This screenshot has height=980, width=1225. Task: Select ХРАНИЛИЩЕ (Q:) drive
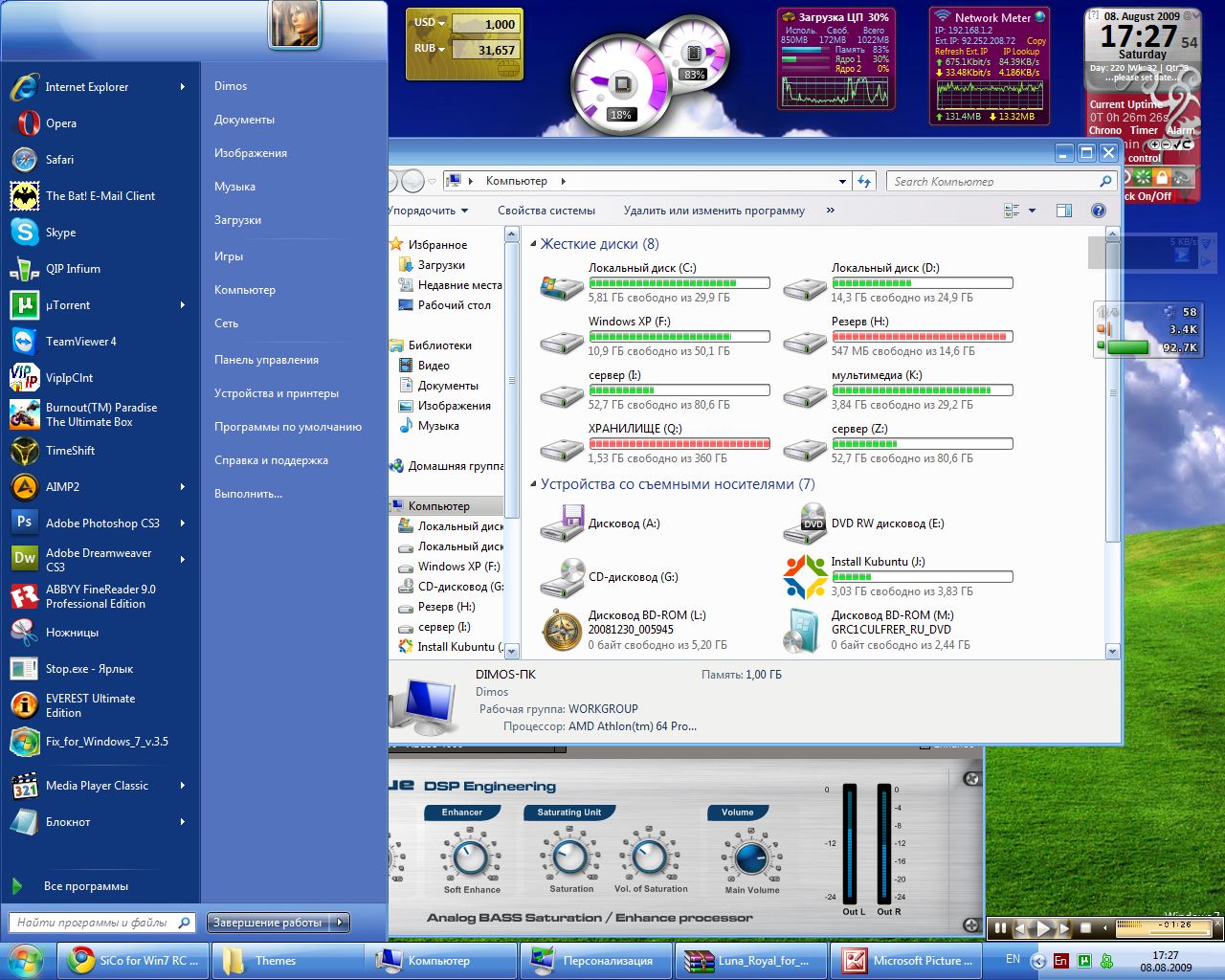(x=656, y=443)
